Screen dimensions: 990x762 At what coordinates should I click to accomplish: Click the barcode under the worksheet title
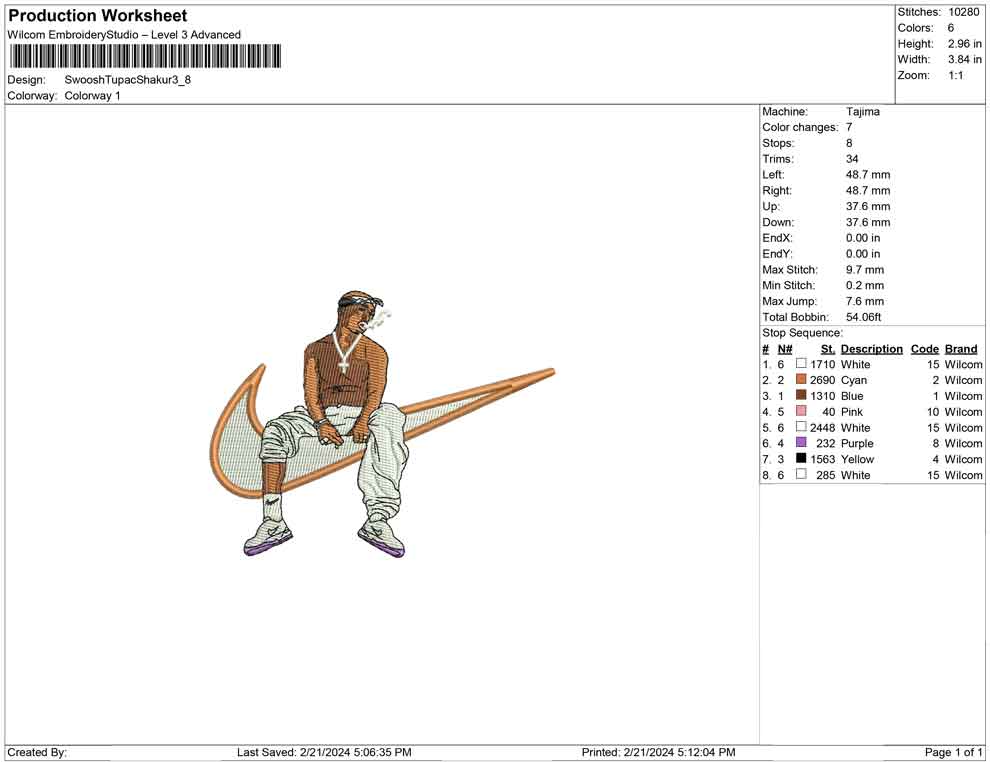[145, 56]
